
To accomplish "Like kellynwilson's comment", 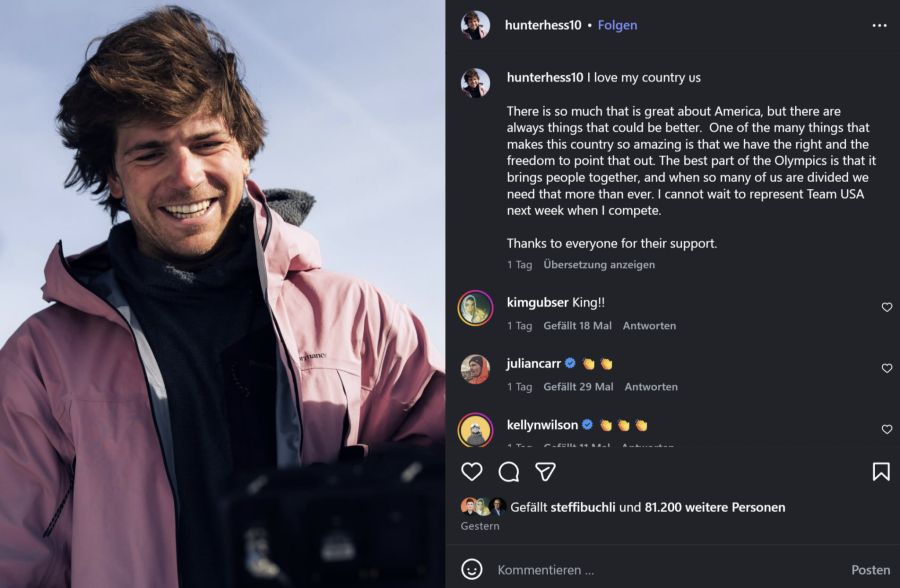I will tap(886, 429).
